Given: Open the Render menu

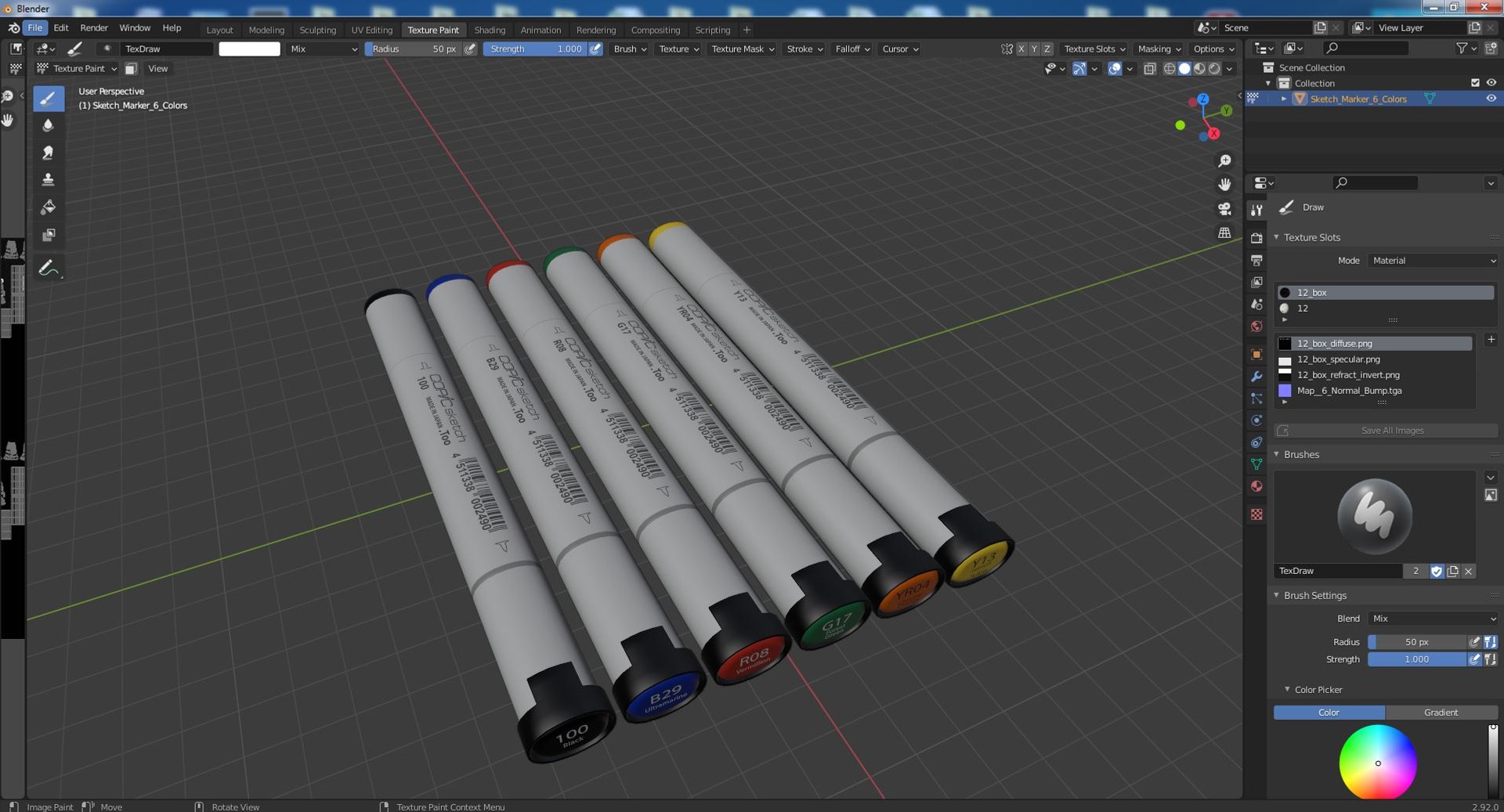Looking at the screenshot, I should (94, 27).
